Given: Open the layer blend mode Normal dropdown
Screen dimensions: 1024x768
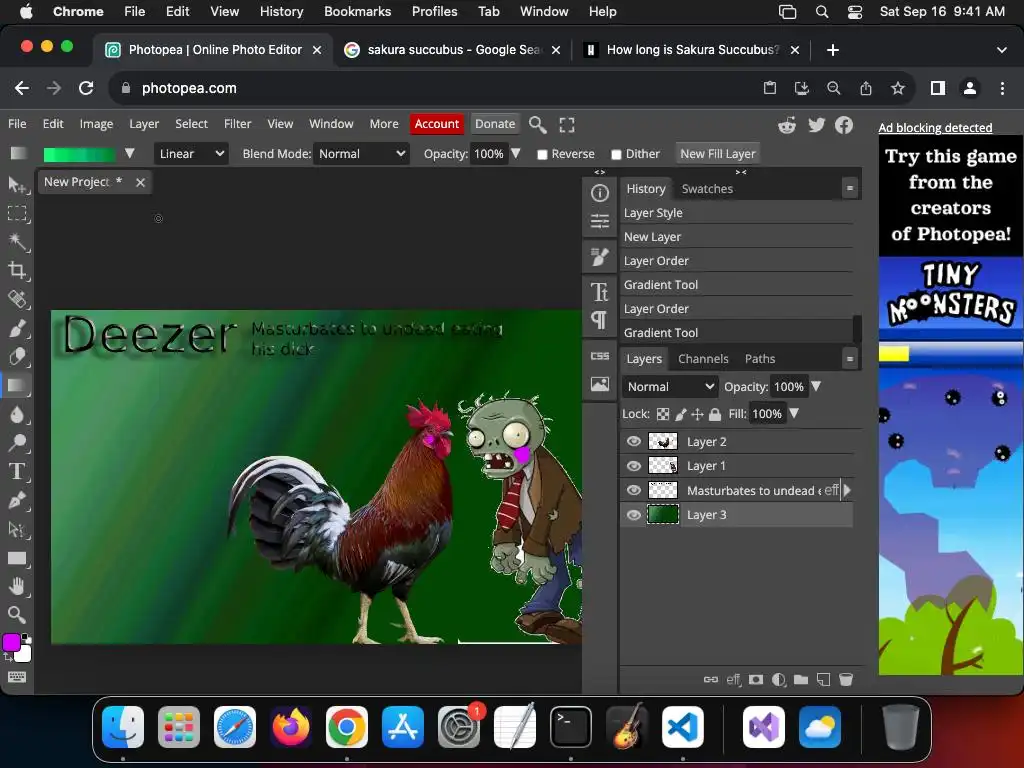Looking at the screenshot, I should pos(670,387).
